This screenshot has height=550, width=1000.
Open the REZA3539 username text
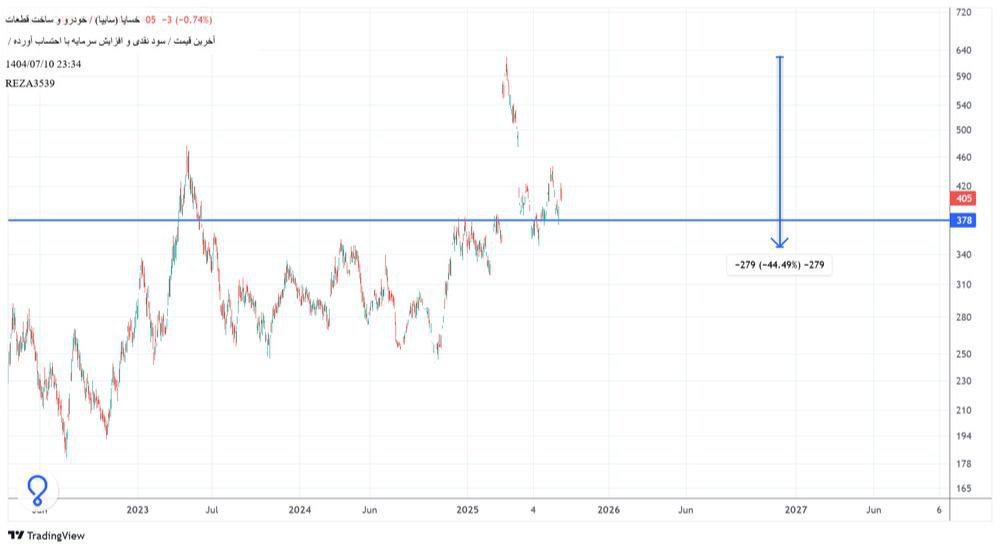coord(30,83)
